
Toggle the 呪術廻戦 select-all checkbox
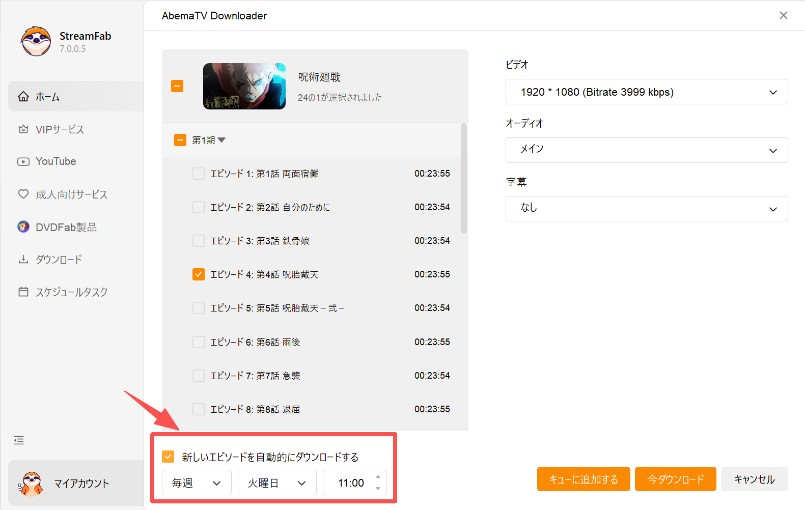click(177, 86)
